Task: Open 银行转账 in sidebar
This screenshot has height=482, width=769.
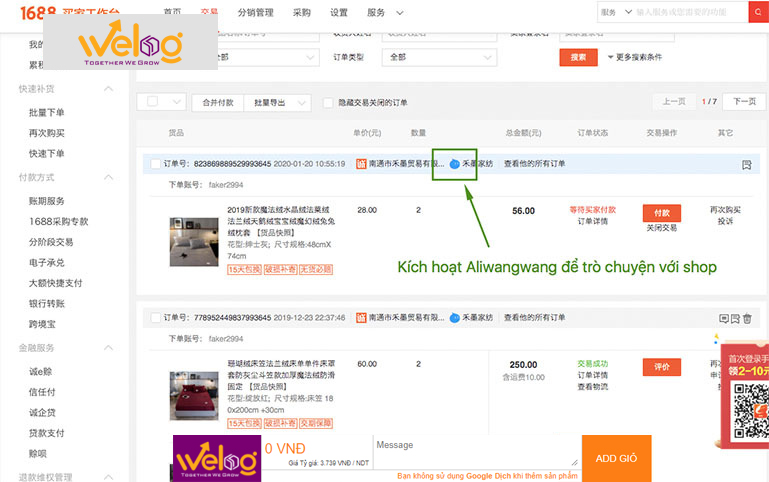Action: coord(47,304)
